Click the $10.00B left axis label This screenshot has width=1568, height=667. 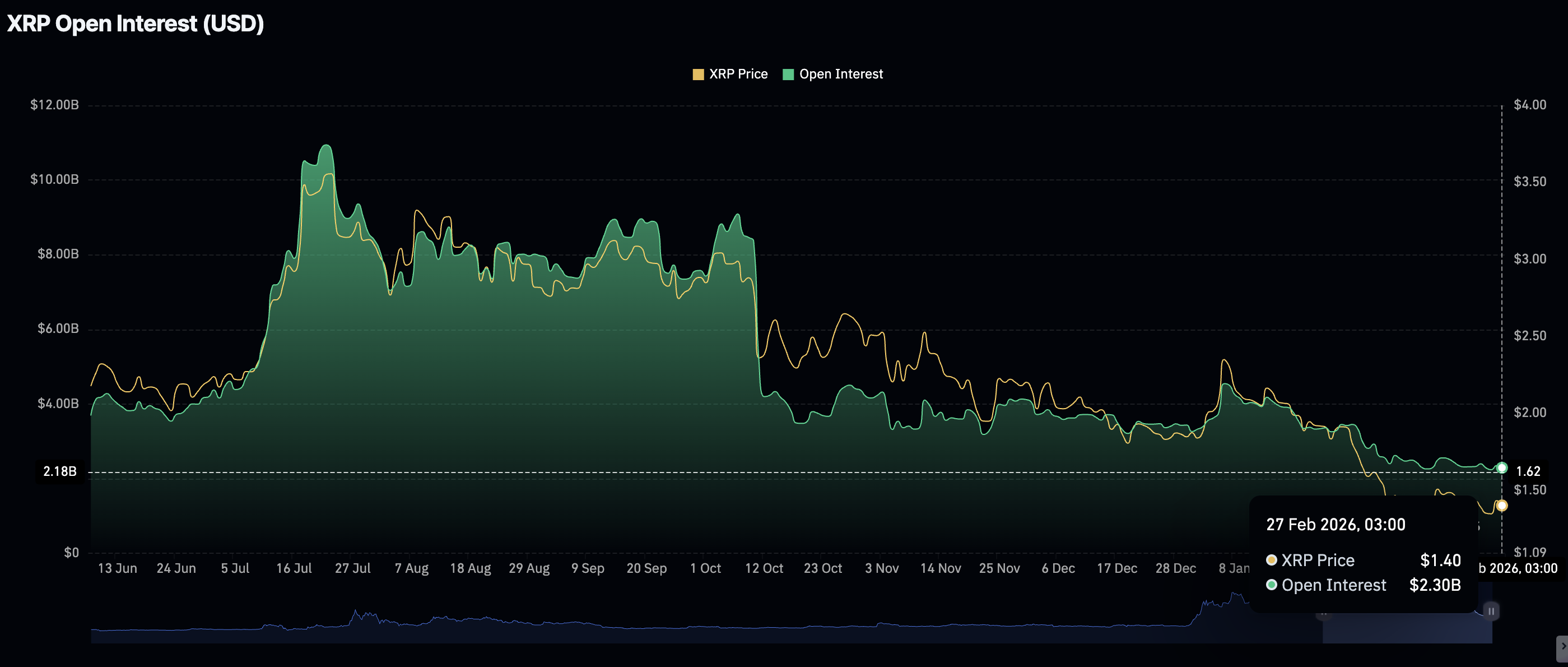coord(55,180)
